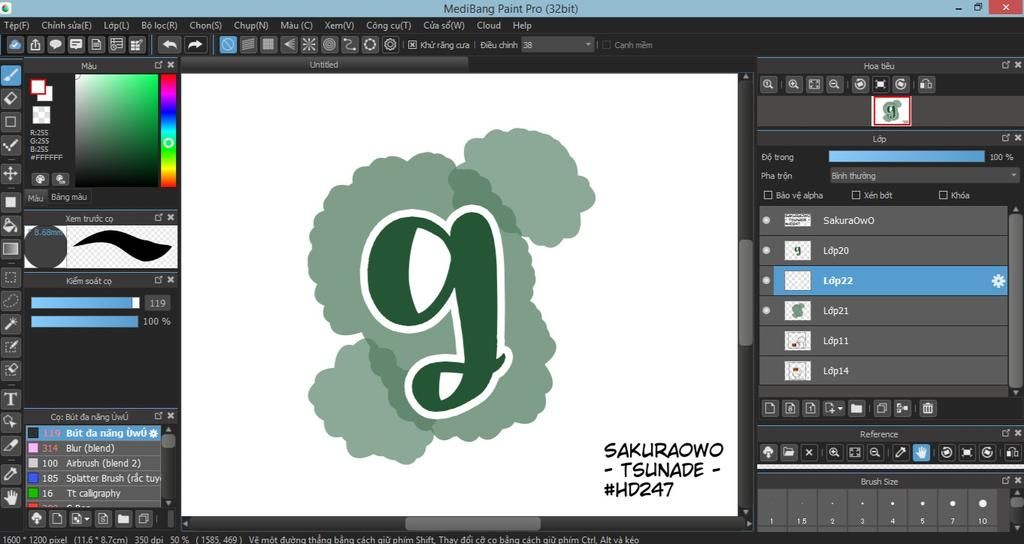Viewport: 1024px width, 544px height.
Task: Select the Splatter Brush entry
Action: pos(93,478)
